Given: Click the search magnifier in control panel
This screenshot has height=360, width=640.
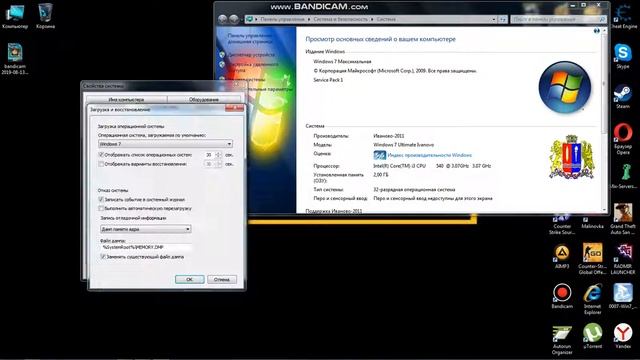Looking at the screenshot, I should pyautogui.click(x=602, y=19).
